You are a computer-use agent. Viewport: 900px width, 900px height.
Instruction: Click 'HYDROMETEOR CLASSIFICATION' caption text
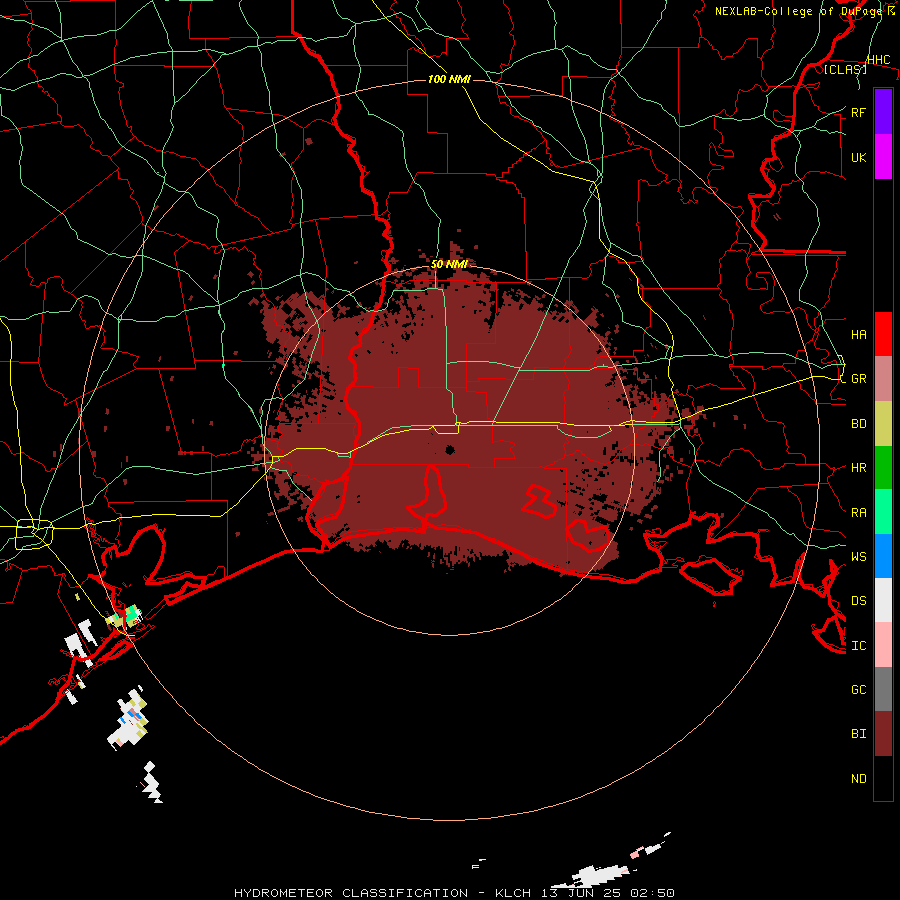[351, 893]
